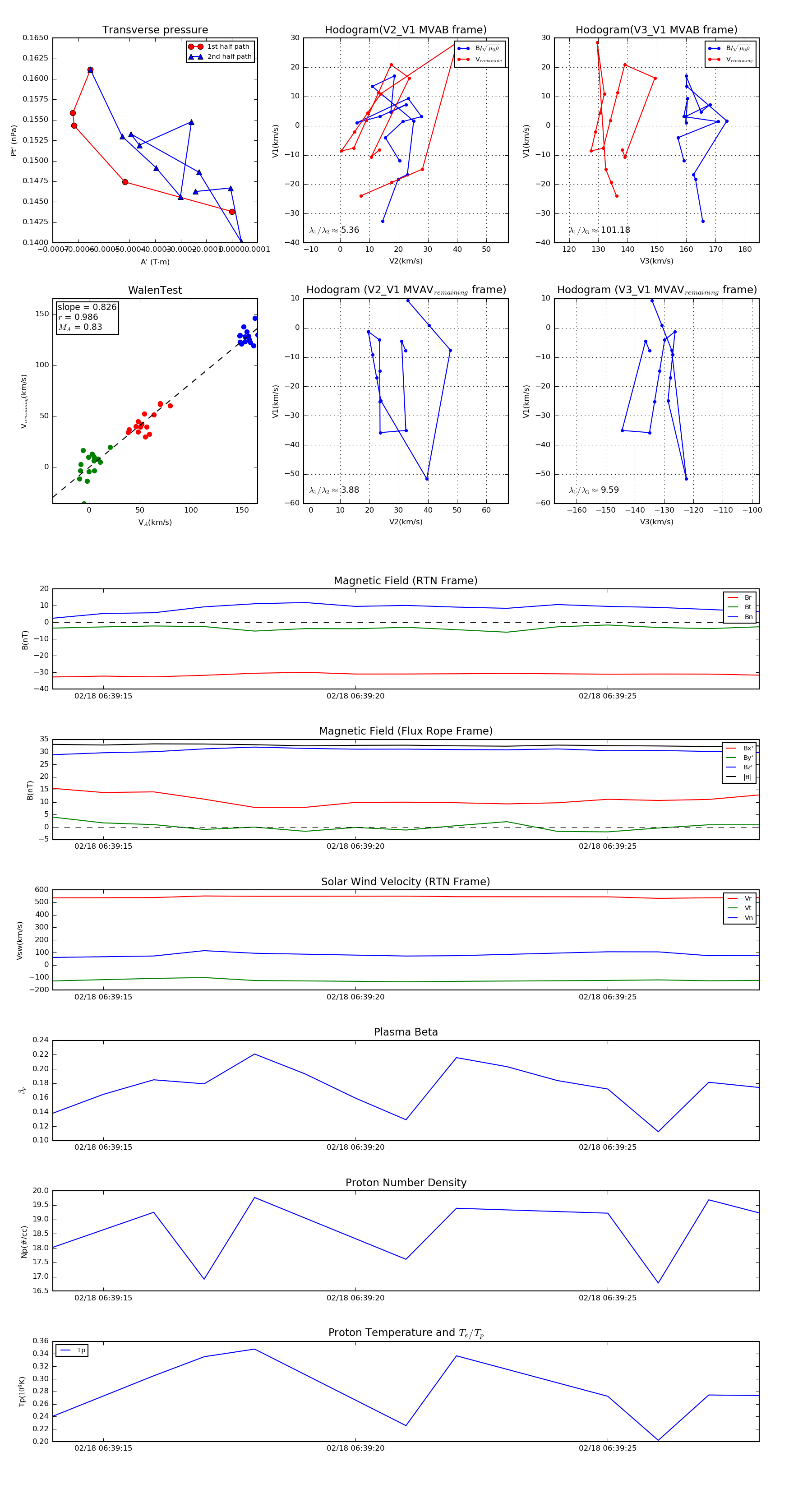The image size is (812, 1489).
Task: Select the |B| legend entry
Action: pos(739,777)
